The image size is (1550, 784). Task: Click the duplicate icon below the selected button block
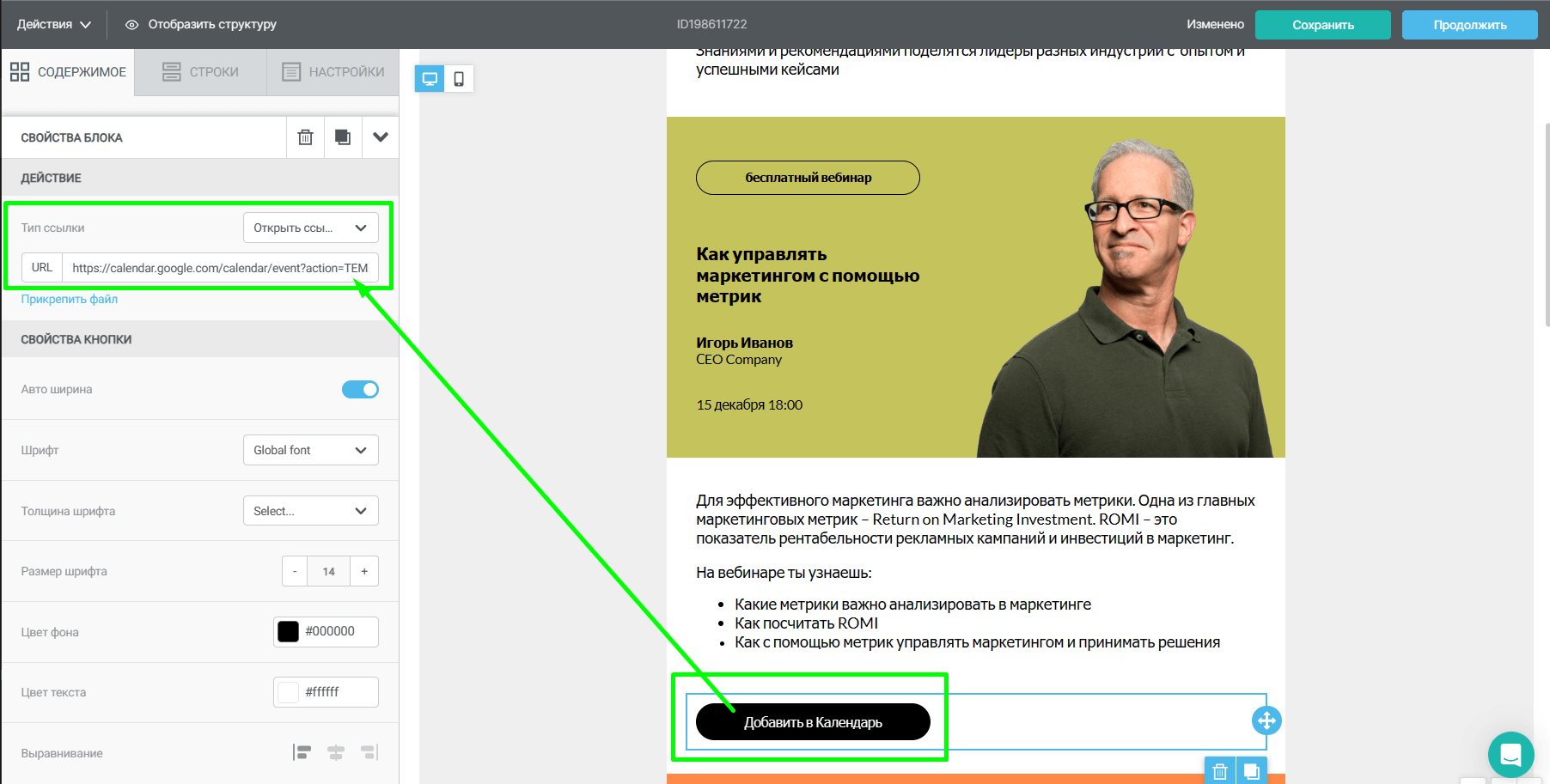pyautogui.click(x=1252, y=771)
